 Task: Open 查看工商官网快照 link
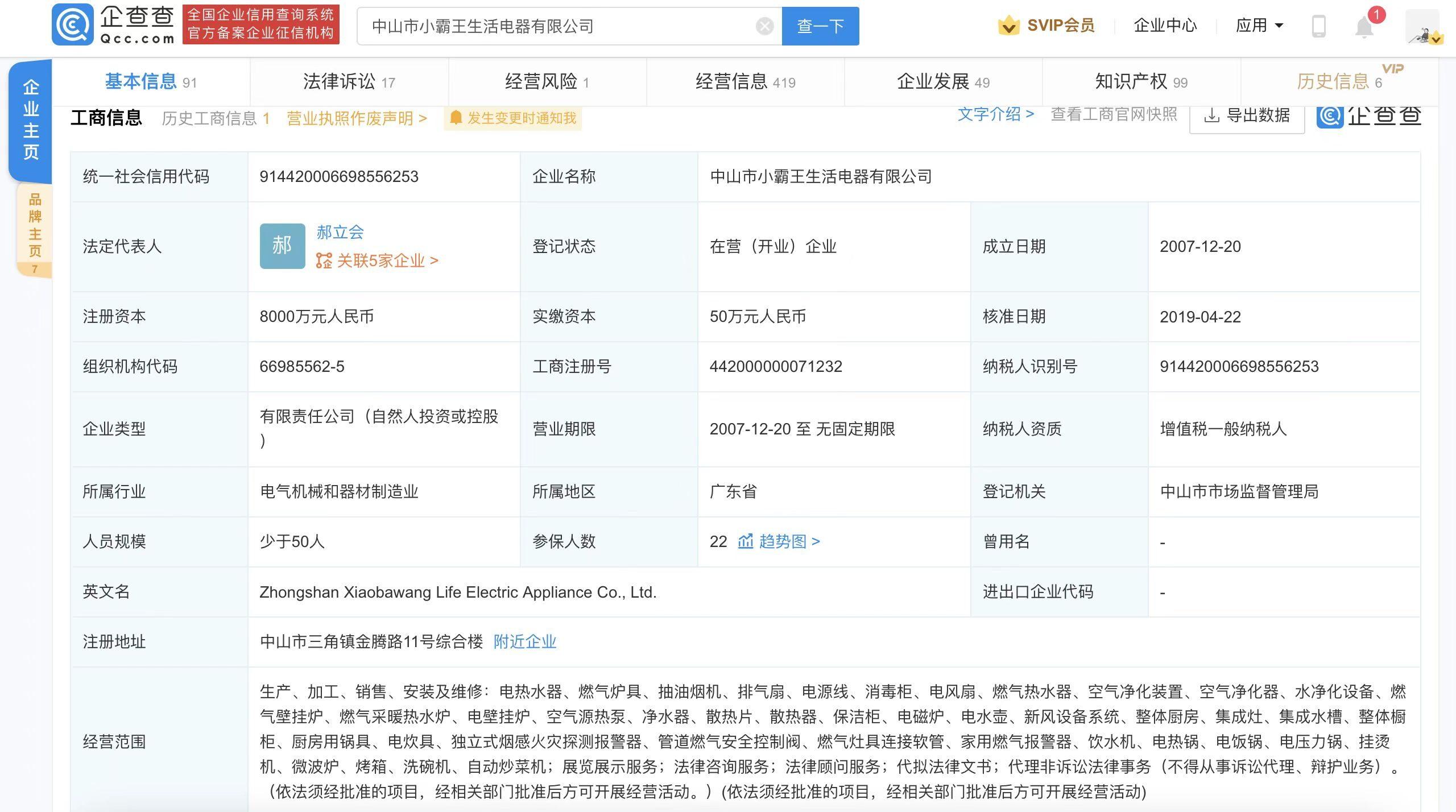[x=1114, y=114]
